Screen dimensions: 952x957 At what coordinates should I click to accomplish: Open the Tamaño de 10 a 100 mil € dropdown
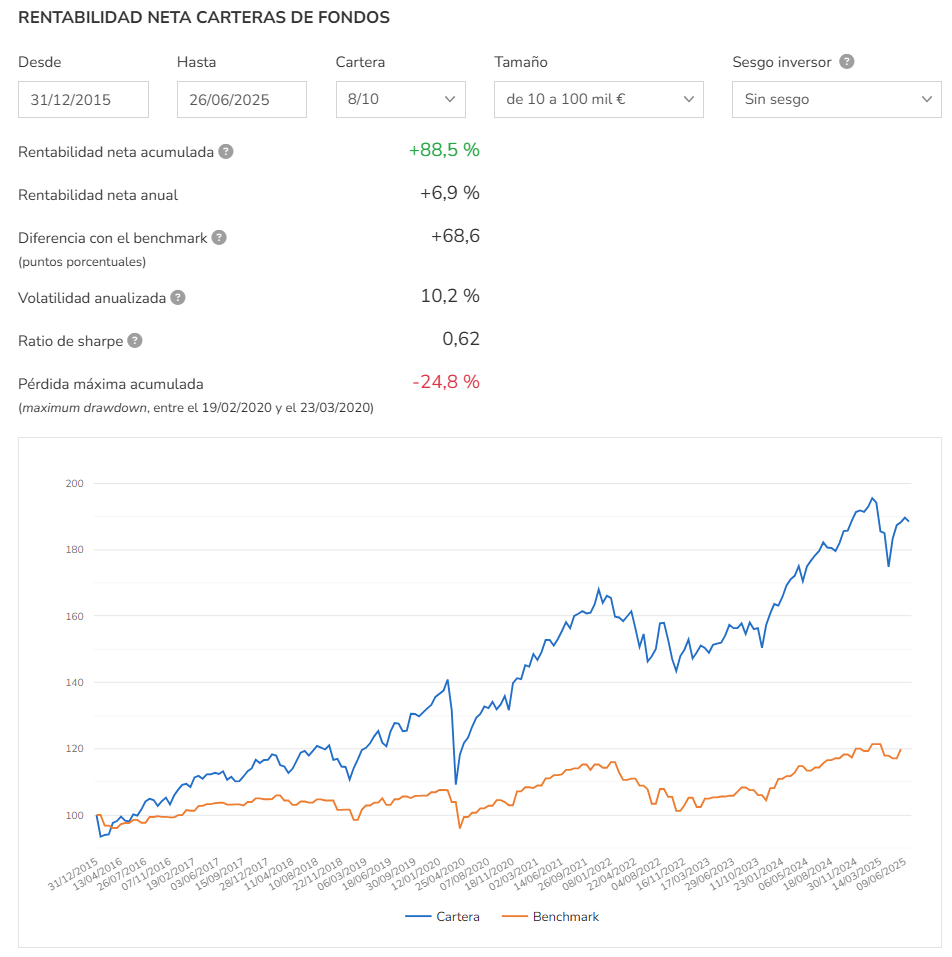click(599, 99)
